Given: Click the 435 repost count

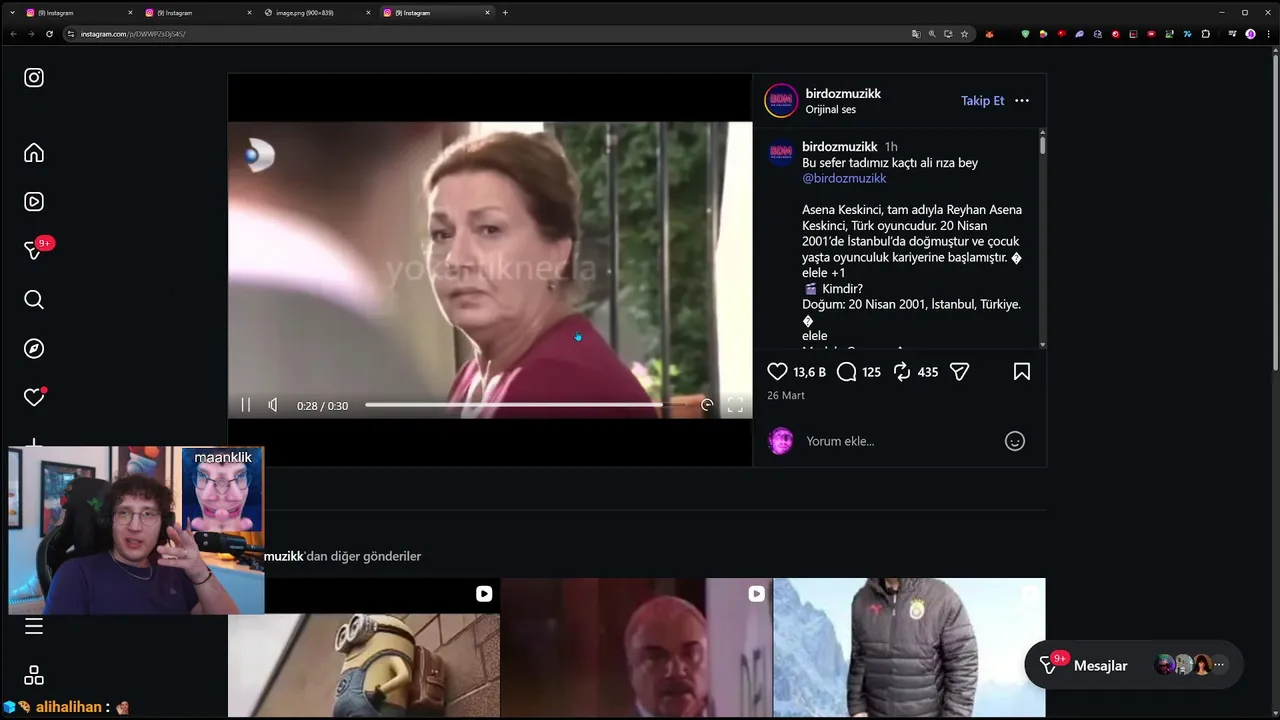Looking at the screenshot, I should coord(928,372).
